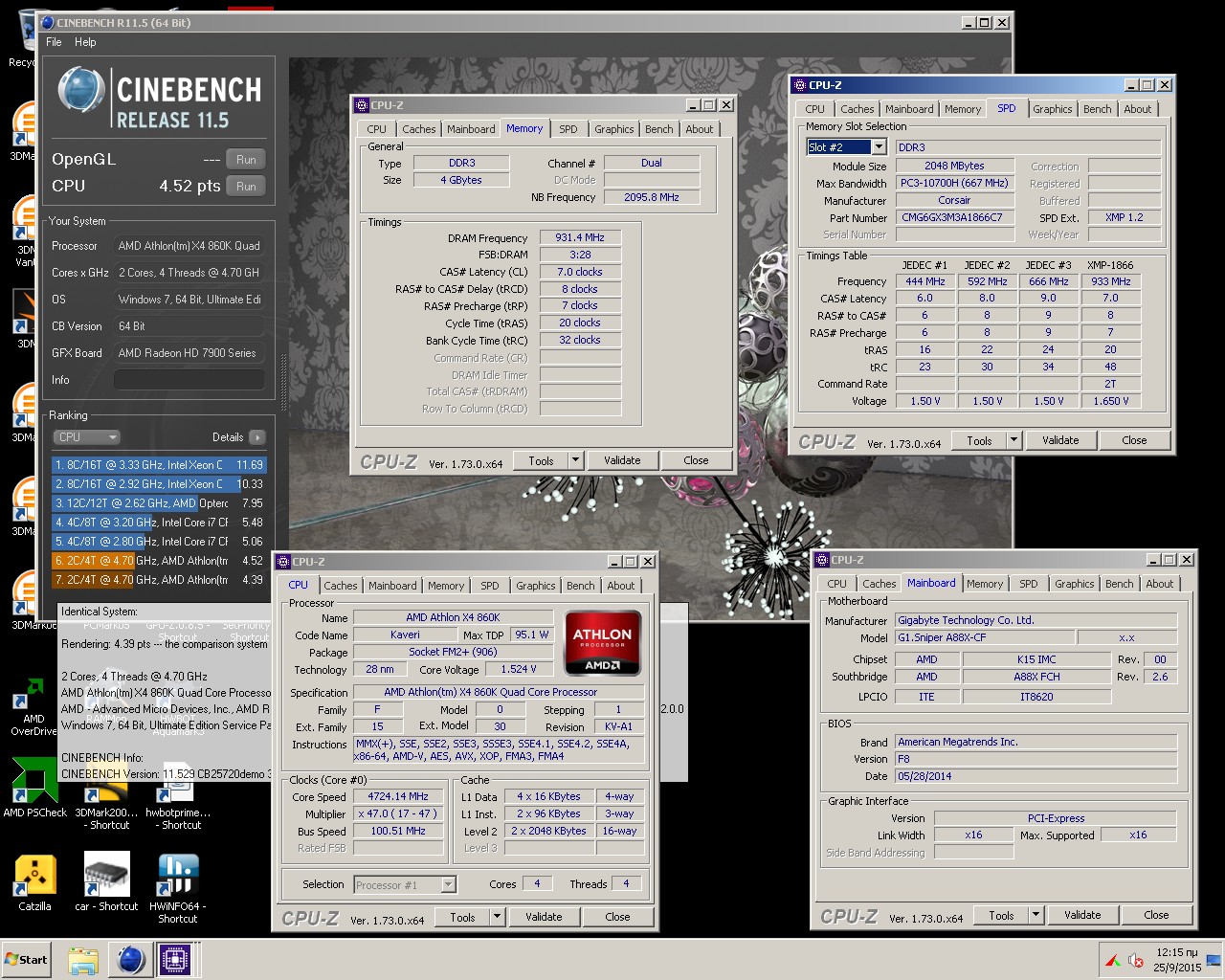
Task: Click CPU-Z title icon in Mainboard window
Action: click(x=821, y=560)
